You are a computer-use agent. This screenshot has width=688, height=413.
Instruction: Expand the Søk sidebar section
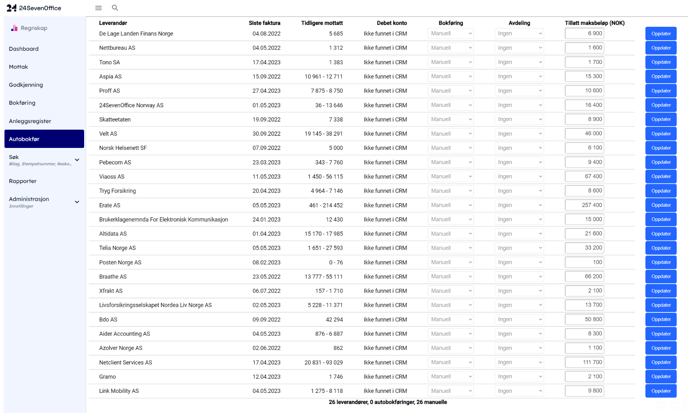coord(77,160)
